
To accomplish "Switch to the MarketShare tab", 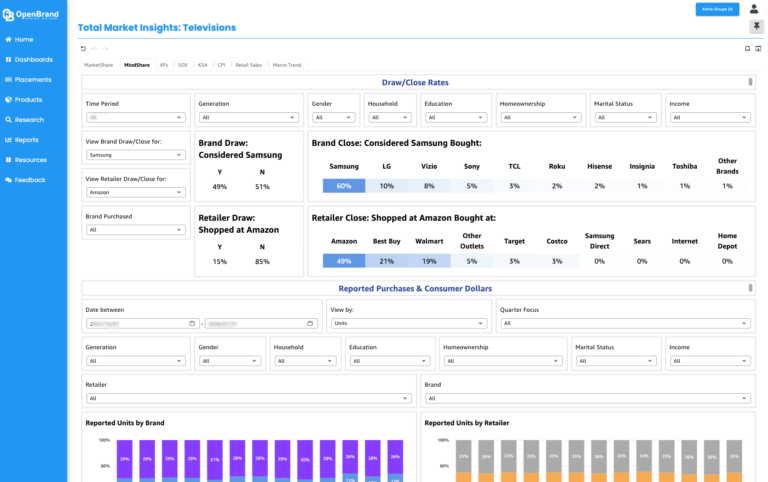I will click(98, 65).
